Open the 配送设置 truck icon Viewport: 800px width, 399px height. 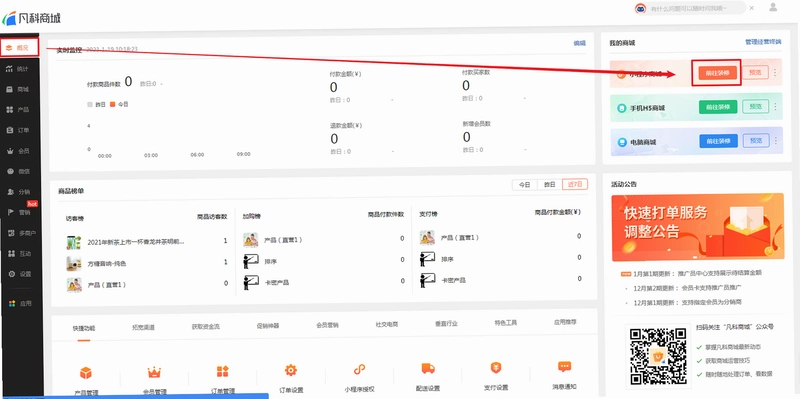pyautogui.click(x=428, y=368)
